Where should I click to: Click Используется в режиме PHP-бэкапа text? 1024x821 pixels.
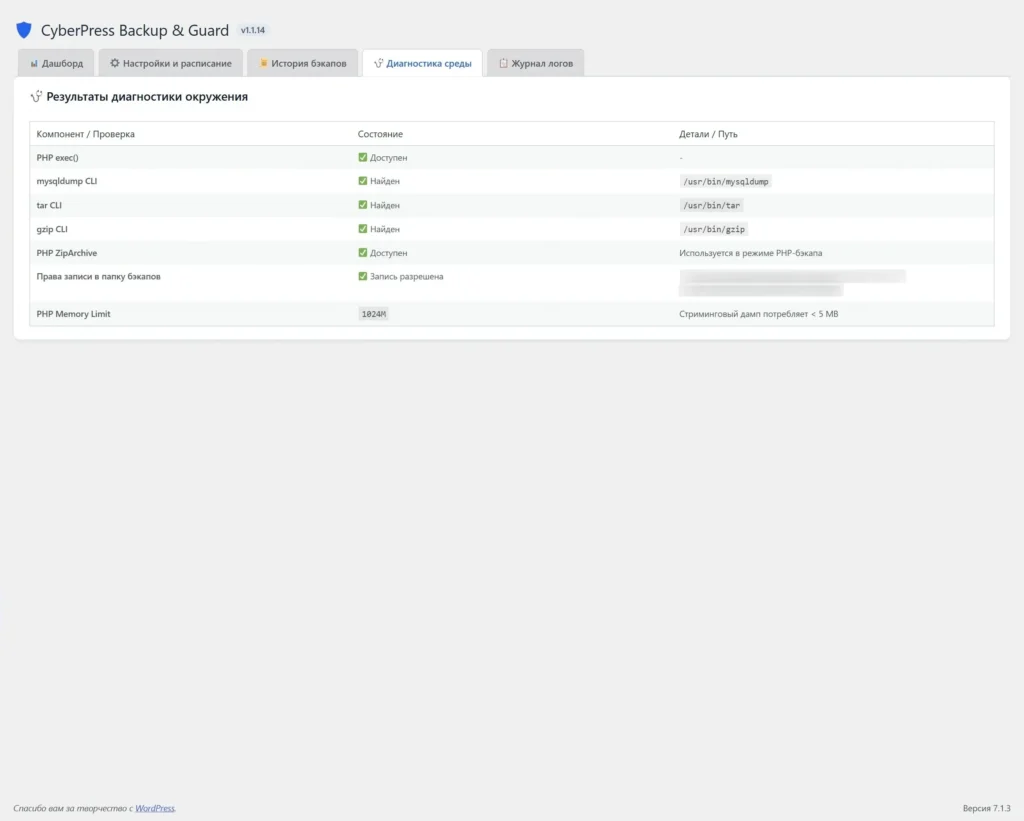750,253
